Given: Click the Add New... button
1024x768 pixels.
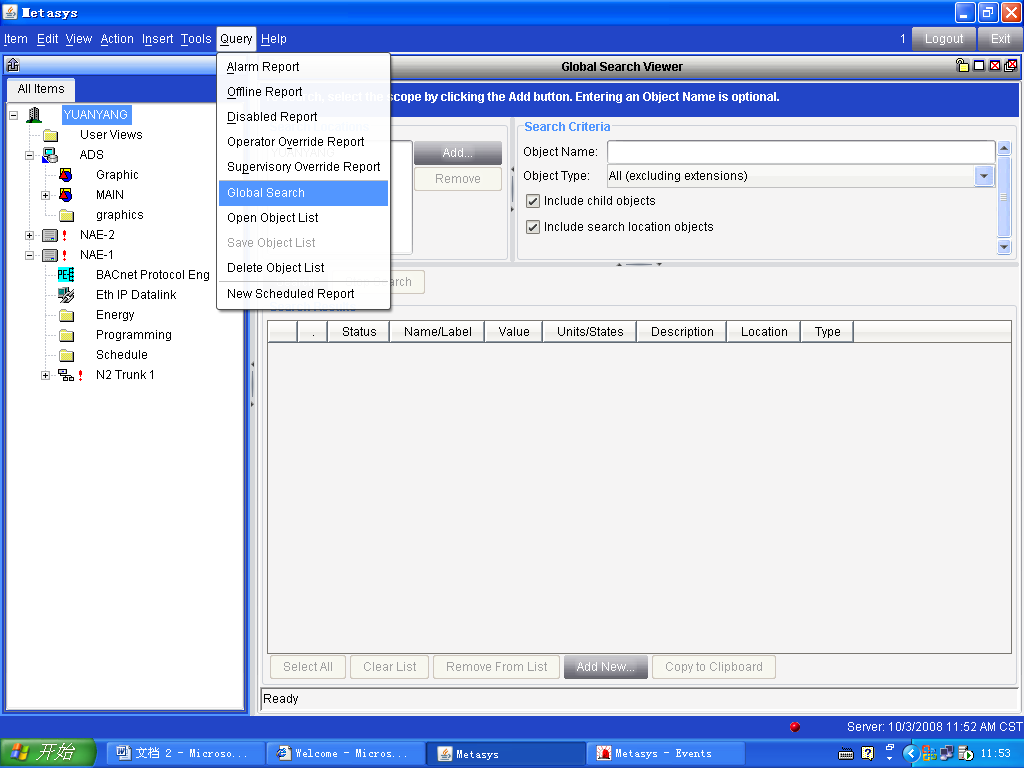Looking at the screenshot, I should click(x=605, y=667).
